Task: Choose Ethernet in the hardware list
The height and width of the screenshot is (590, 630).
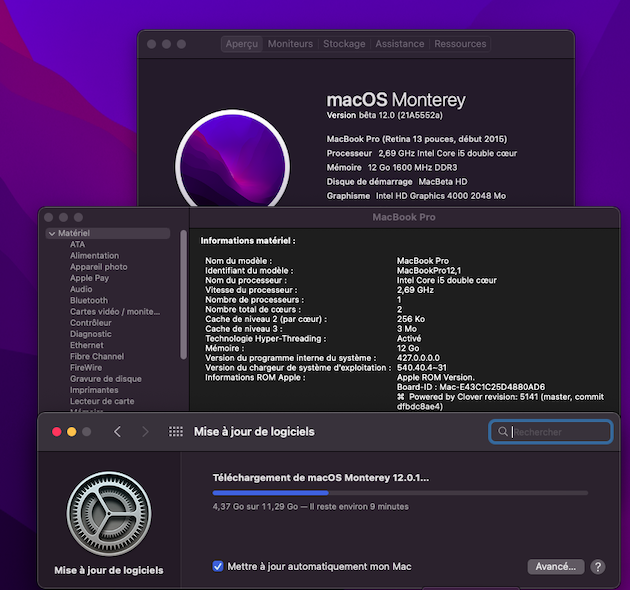Action: click(87, 345)
